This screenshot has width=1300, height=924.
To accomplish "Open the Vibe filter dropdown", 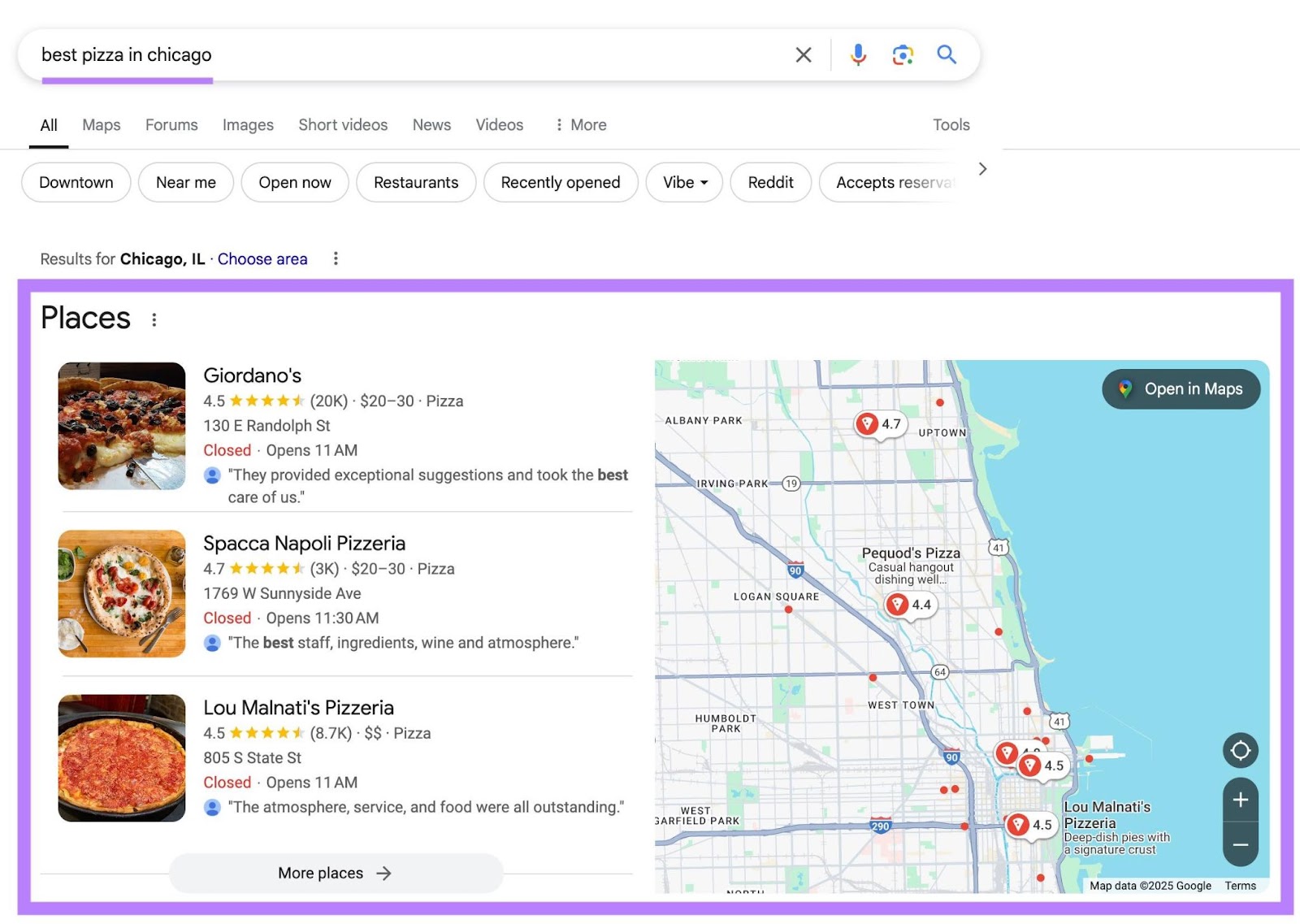I will (683, 182).
